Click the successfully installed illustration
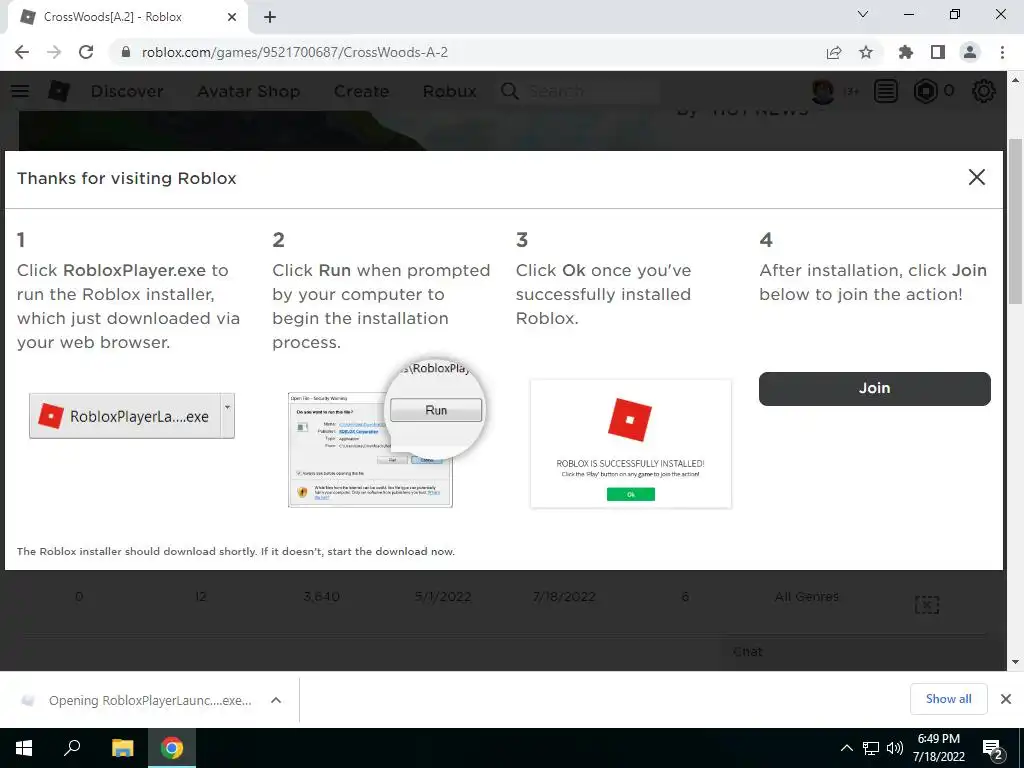The image size is (1024, 768). [631, 443]
